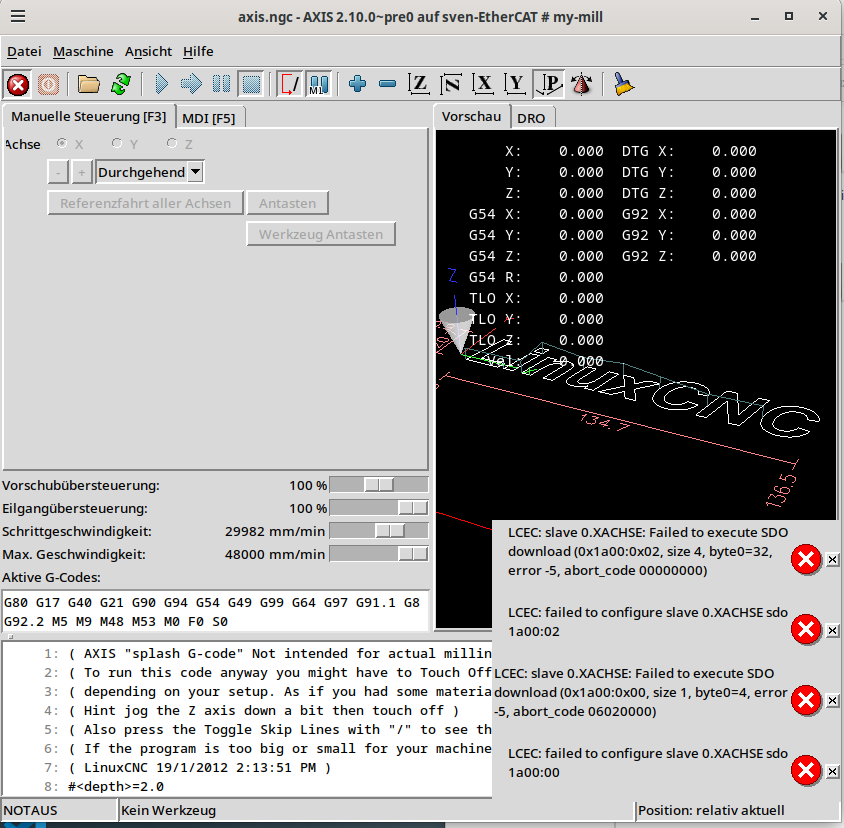844x828 pixels.
Task: Reload the current file with green arrows
Action: tap(121, 85)
